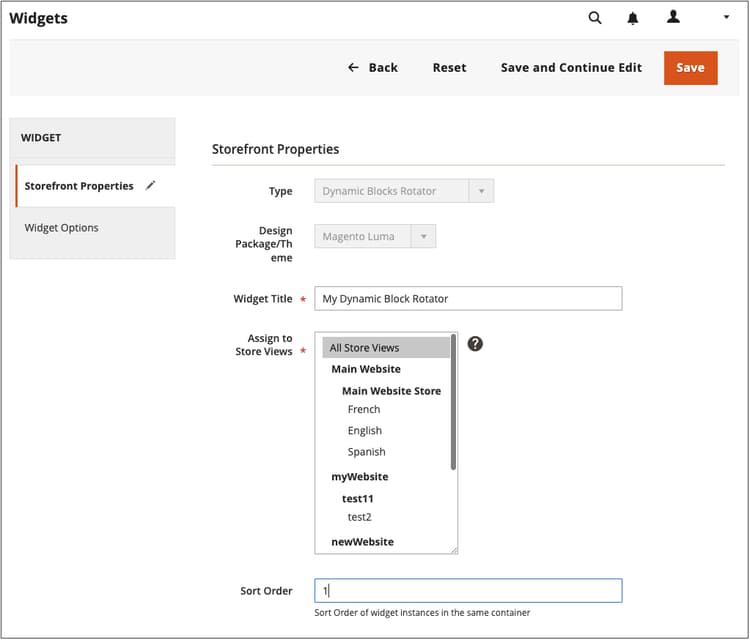Screen dimensions: 750x640
Task: Click the pencil icon beside Storefront Properties
Action: coord(151,185)
